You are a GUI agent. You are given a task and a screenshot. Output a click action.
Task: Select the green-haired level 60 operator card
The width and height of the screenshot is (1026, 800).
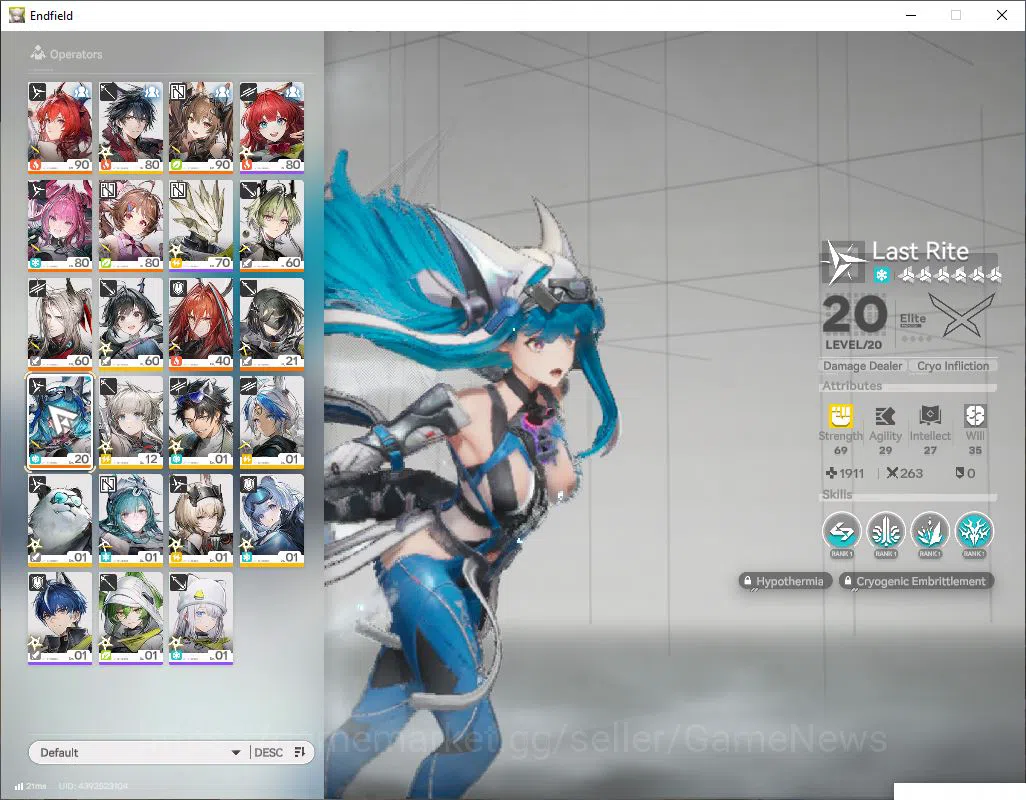(272, 226)
